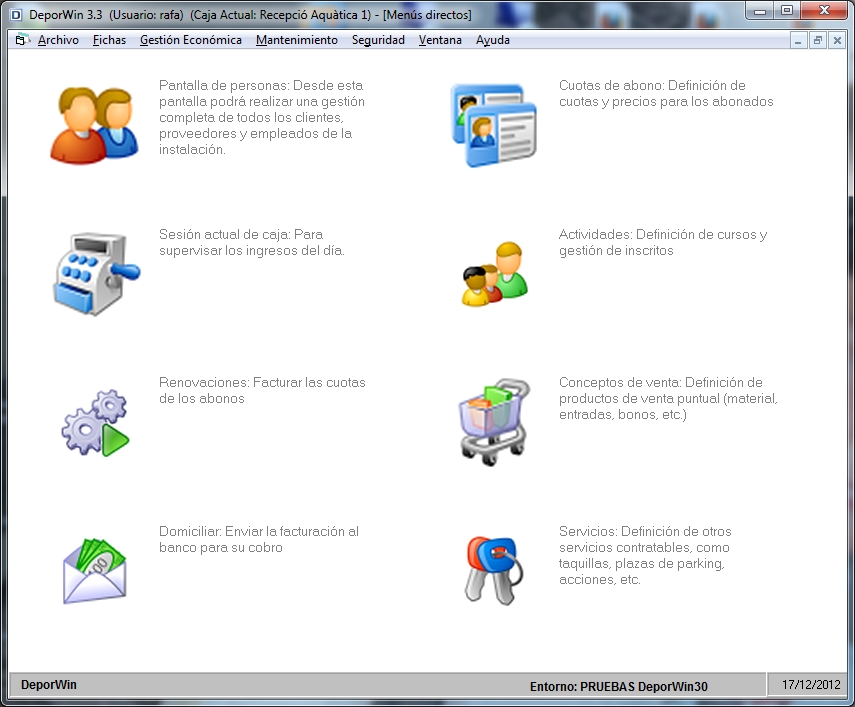Image resolution: width=855 pixels, height=707 pixels.
Task: Open the Mantenimiento menu
Action: 297,40
